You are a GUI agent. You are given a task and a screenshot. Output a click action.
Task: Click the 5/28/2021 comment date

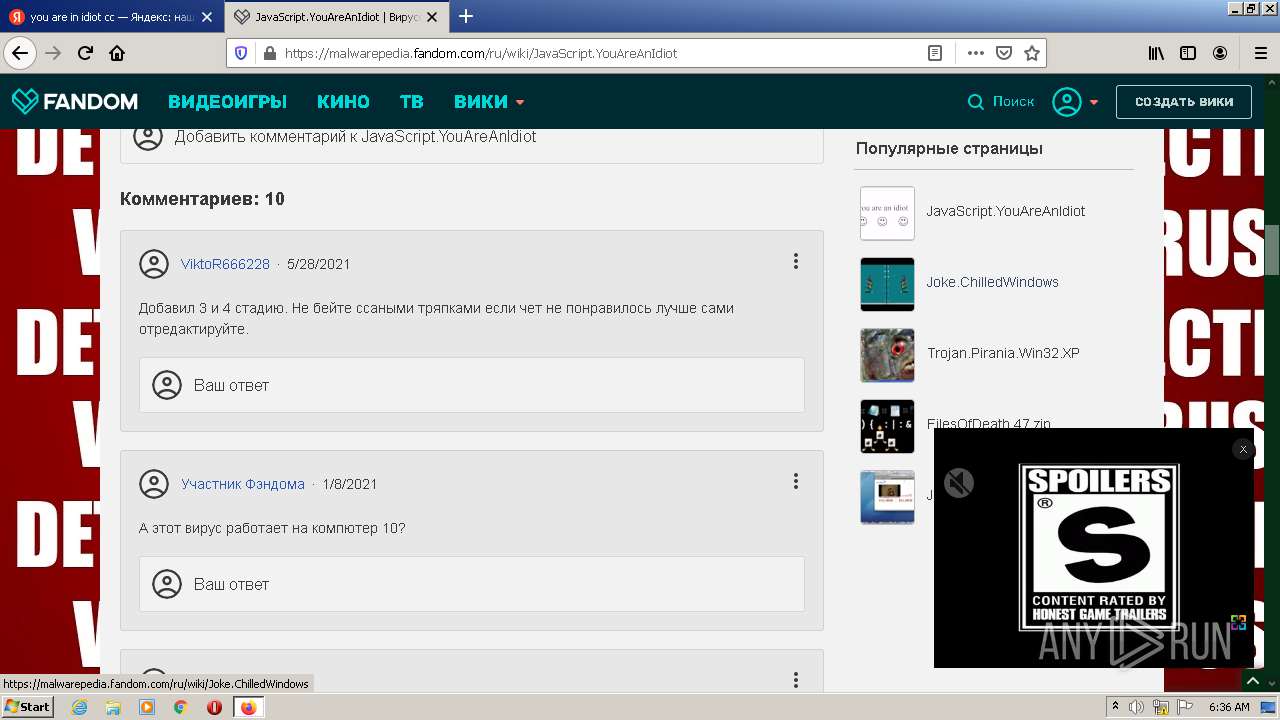coord(318,264)
